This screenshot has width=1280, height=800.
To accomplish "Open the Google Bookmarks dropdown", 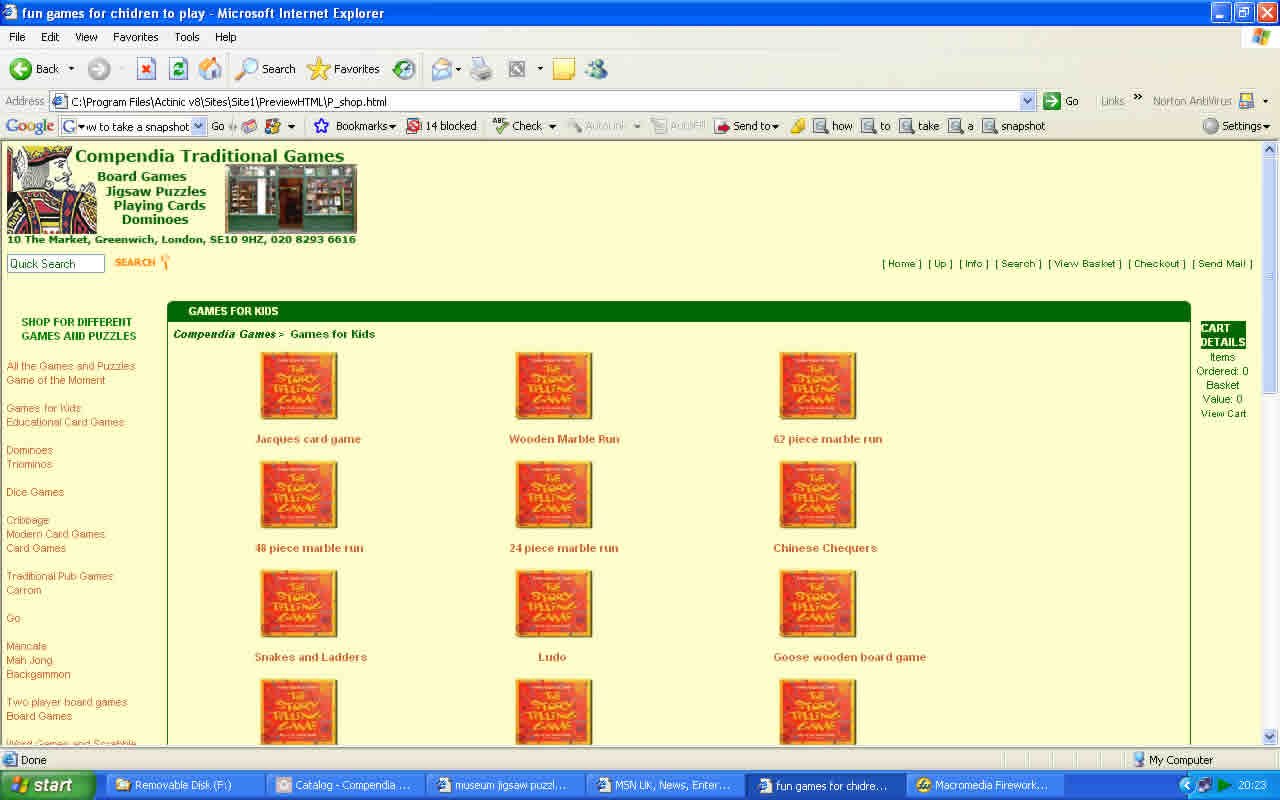I will [x=356, y=126].
